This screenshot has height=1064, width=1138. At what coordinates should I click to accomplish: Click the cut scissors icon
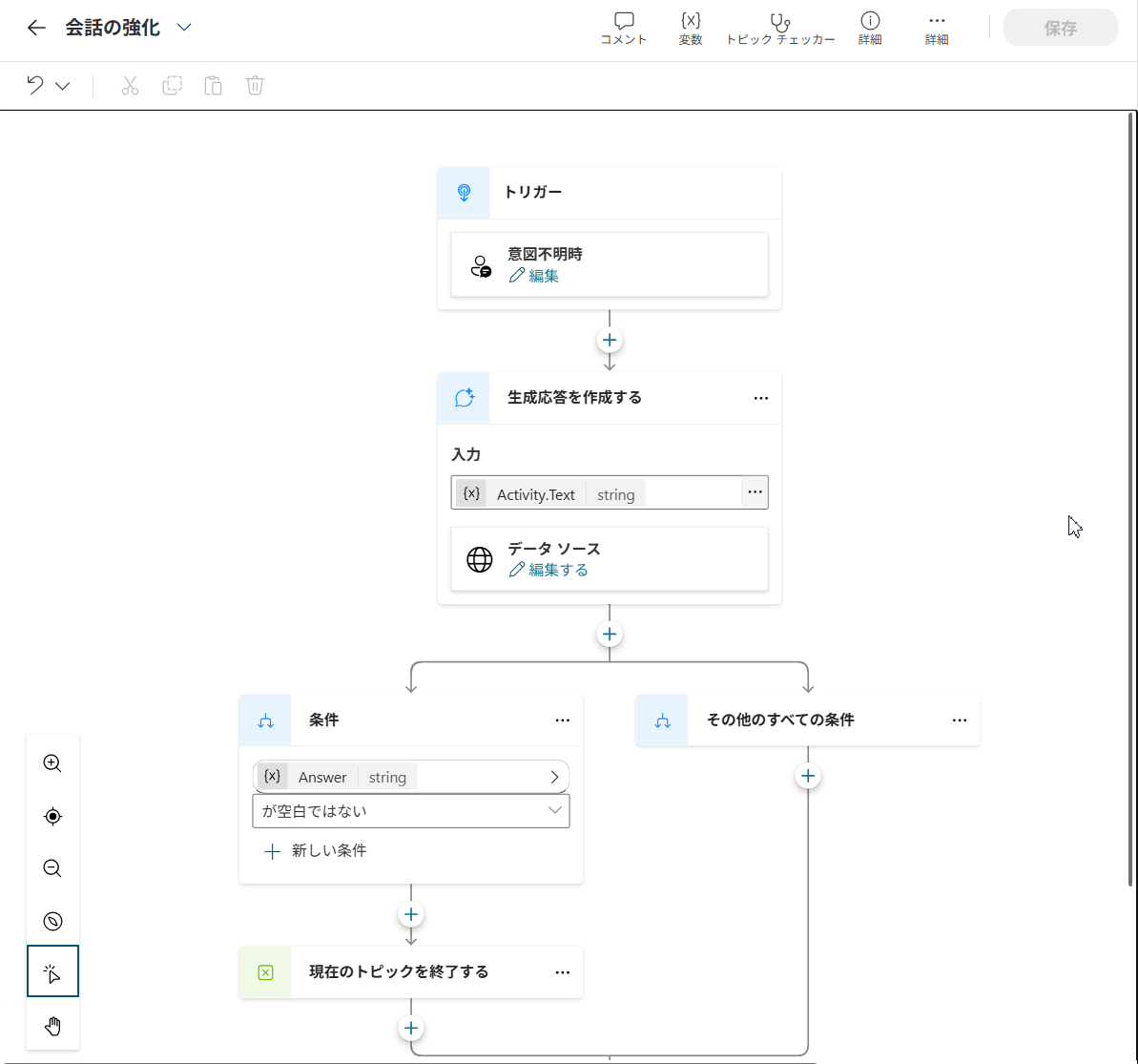coord(130,86)
